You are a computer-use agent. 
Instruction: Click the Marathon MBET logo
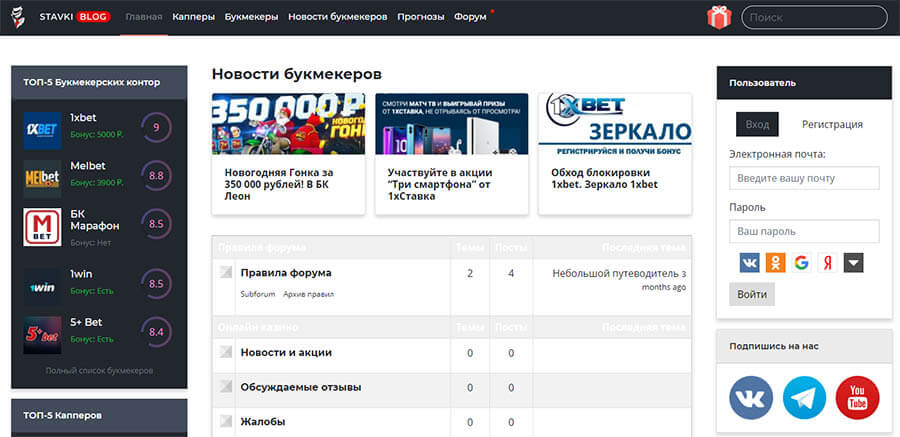pyautogui.click(x=42, y=227)
